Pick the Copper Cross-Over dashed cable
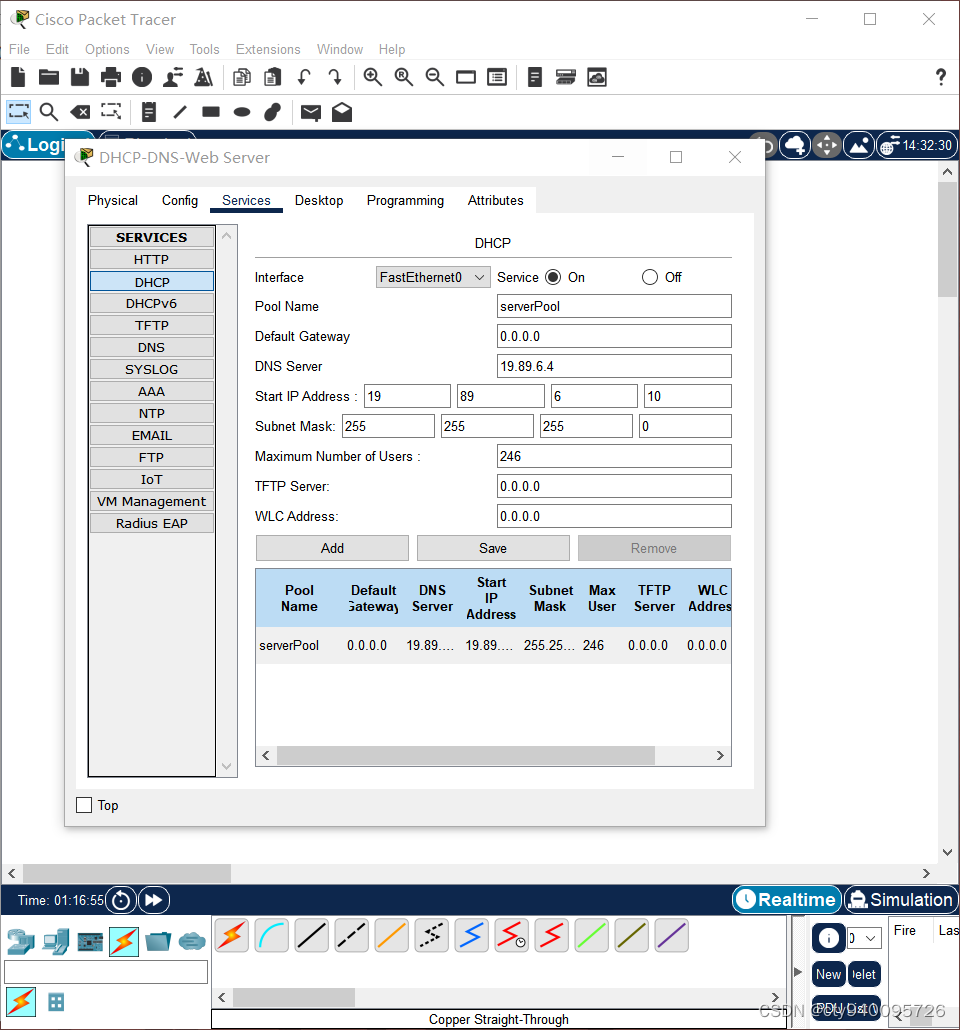Image resolution: width=960 pixels, height=1030 pixels. point(352,935)
